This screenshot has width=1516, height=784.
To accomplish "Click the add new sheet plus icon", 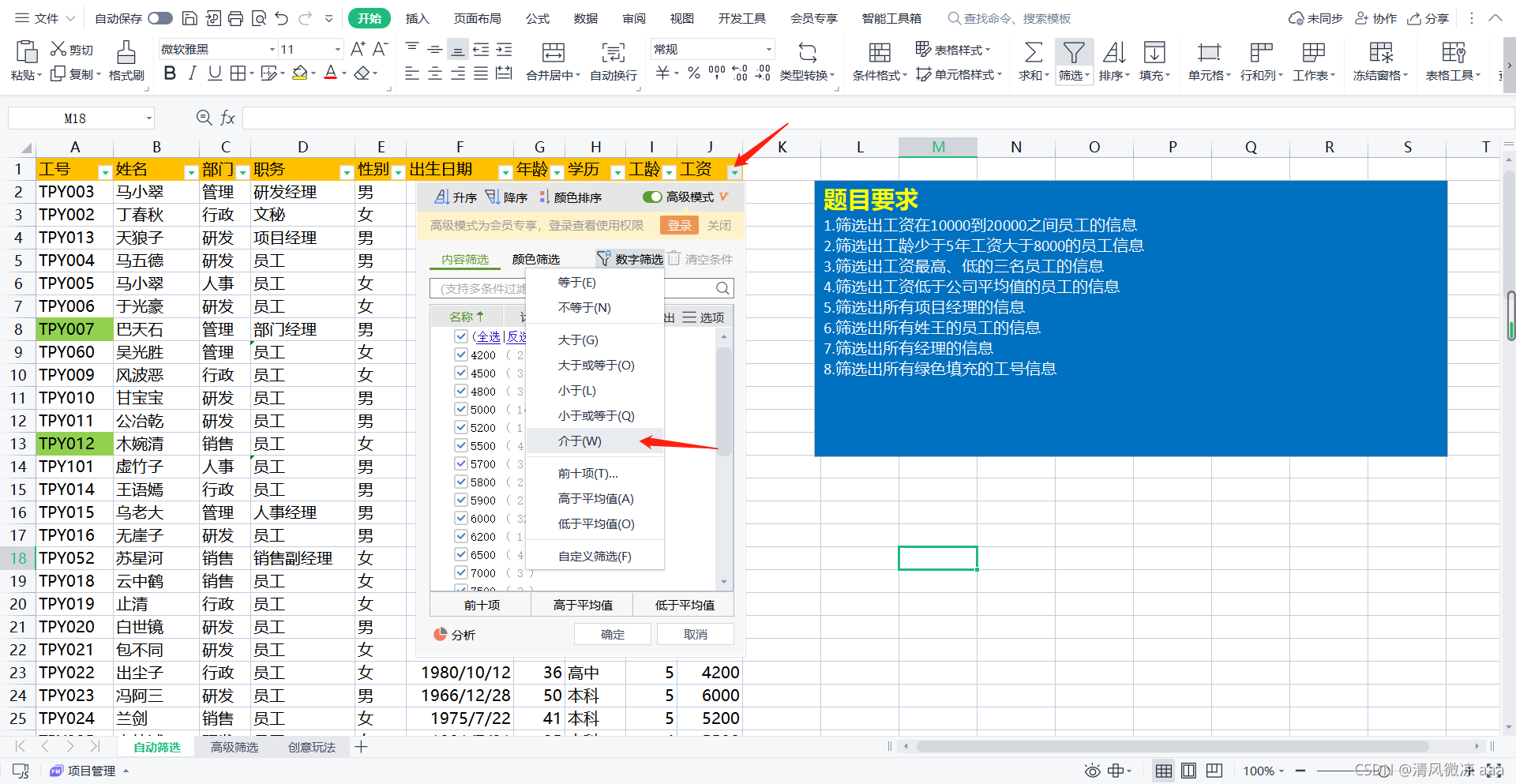I will (361, 747).
